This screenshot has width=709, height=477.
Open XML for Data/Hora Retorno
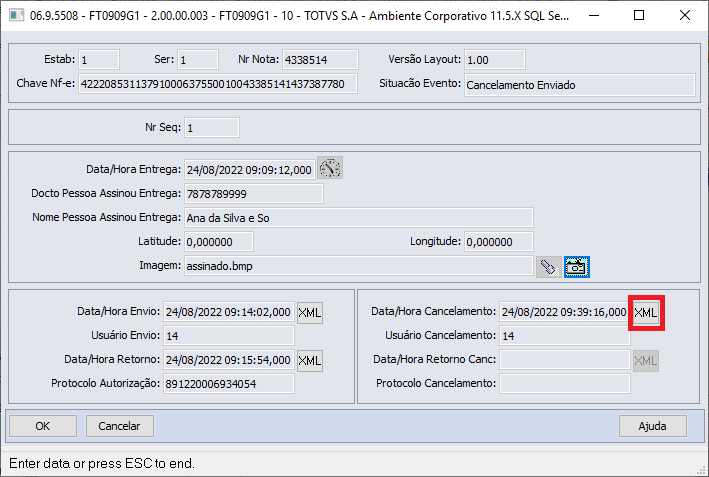pyautogui.click(x=310, y=361)
